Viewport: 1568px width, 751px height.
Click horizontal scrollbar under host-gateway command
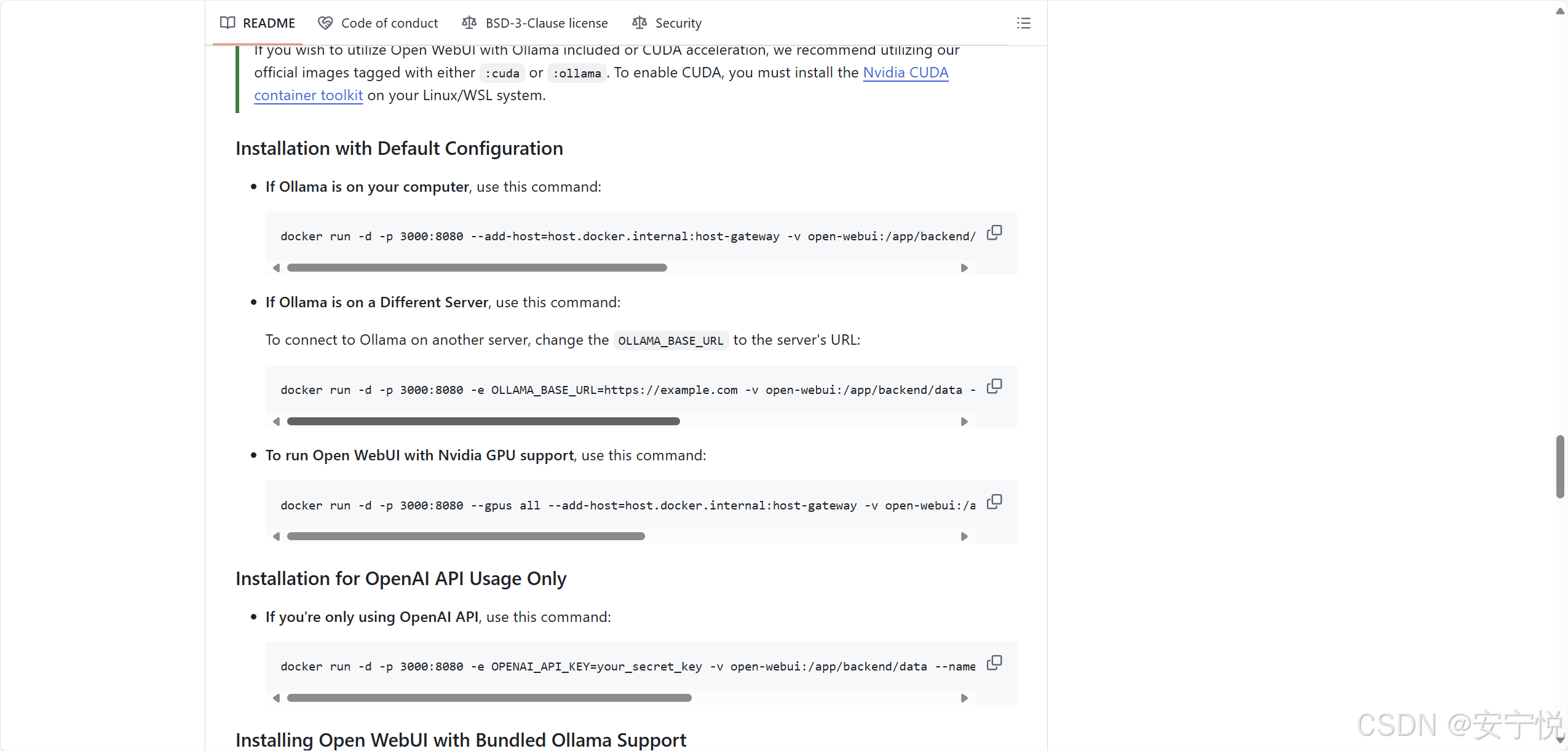pos(477,268)
